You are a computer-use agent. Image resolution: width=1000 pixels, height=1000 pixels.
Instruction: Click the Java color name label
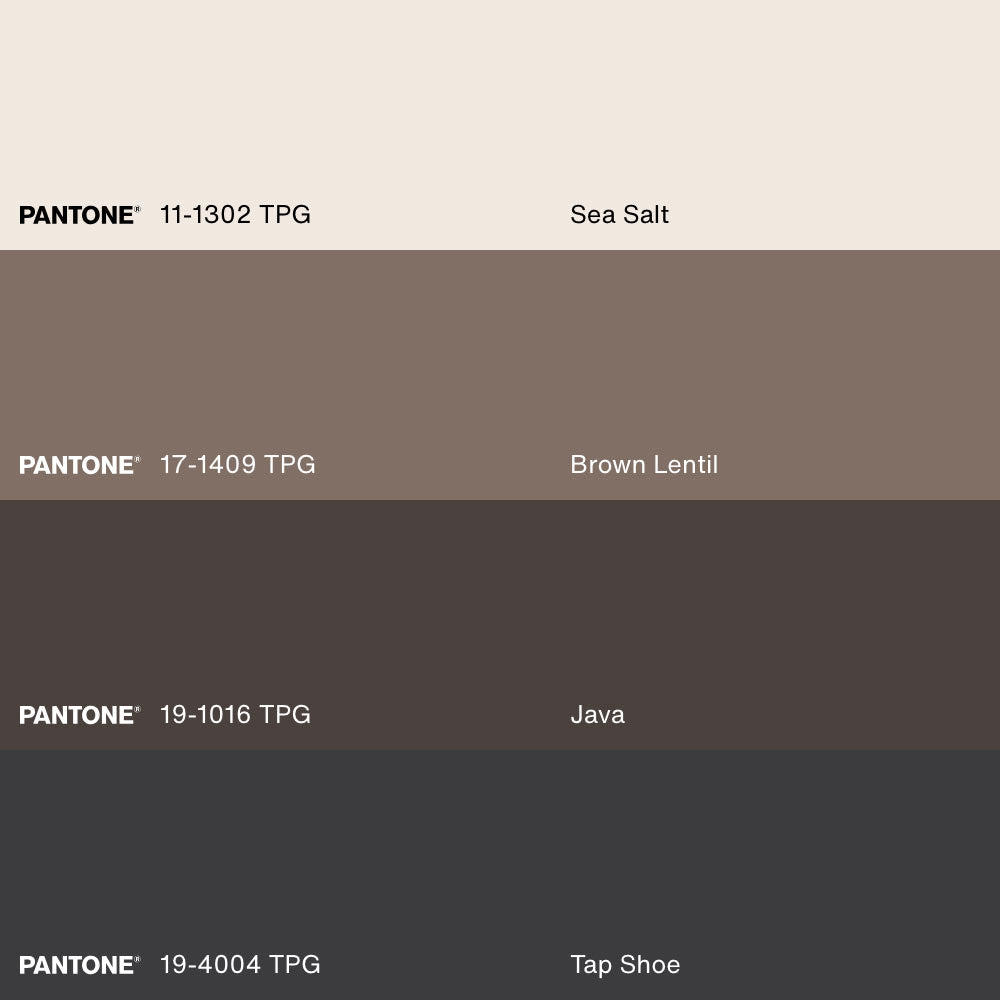pos(597,714)
